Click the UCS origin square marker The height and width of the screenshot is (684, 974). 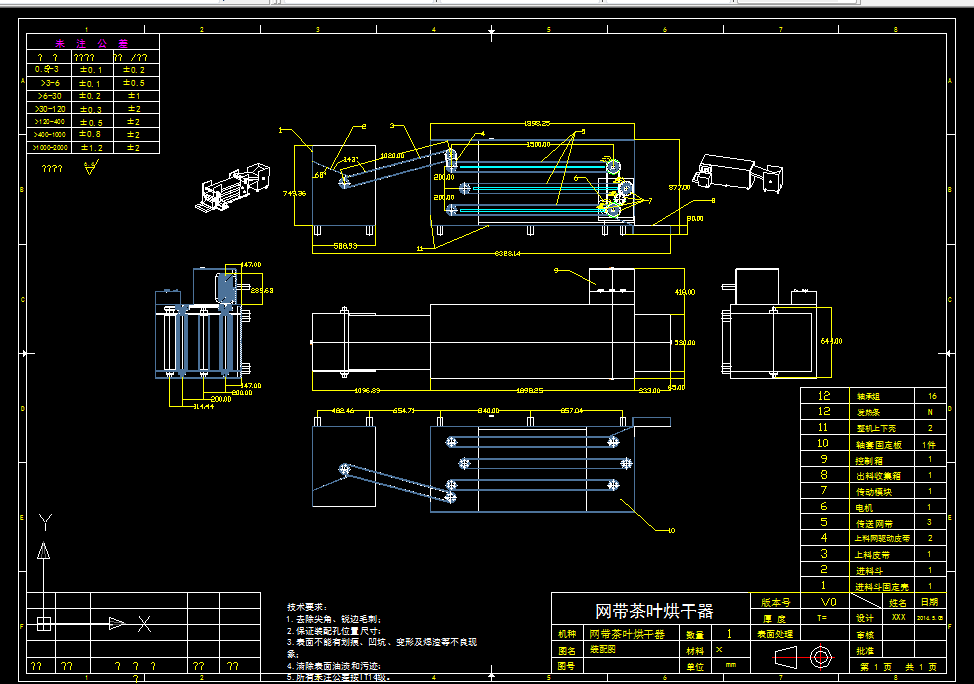pyautogui.click(x=43, y=623)
